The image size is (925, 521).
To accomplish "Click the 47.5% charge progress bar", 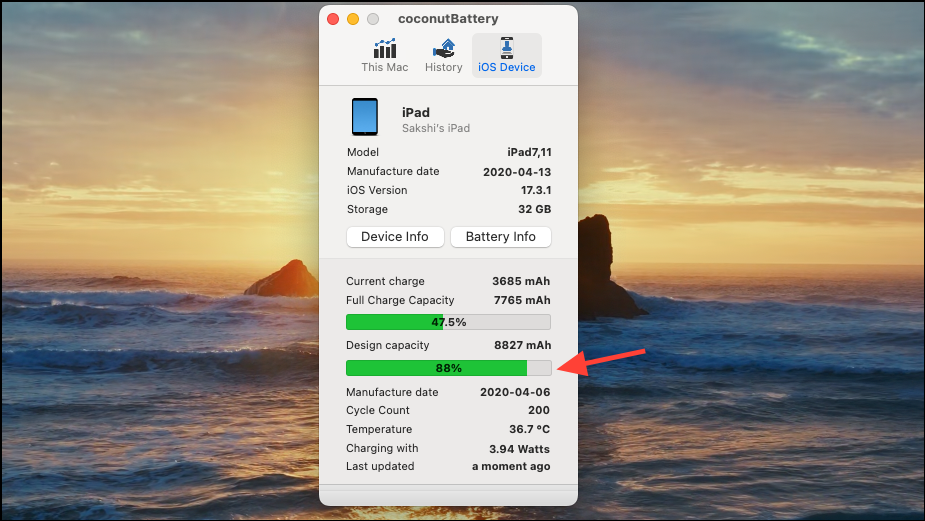I will (x=448, y=322).
